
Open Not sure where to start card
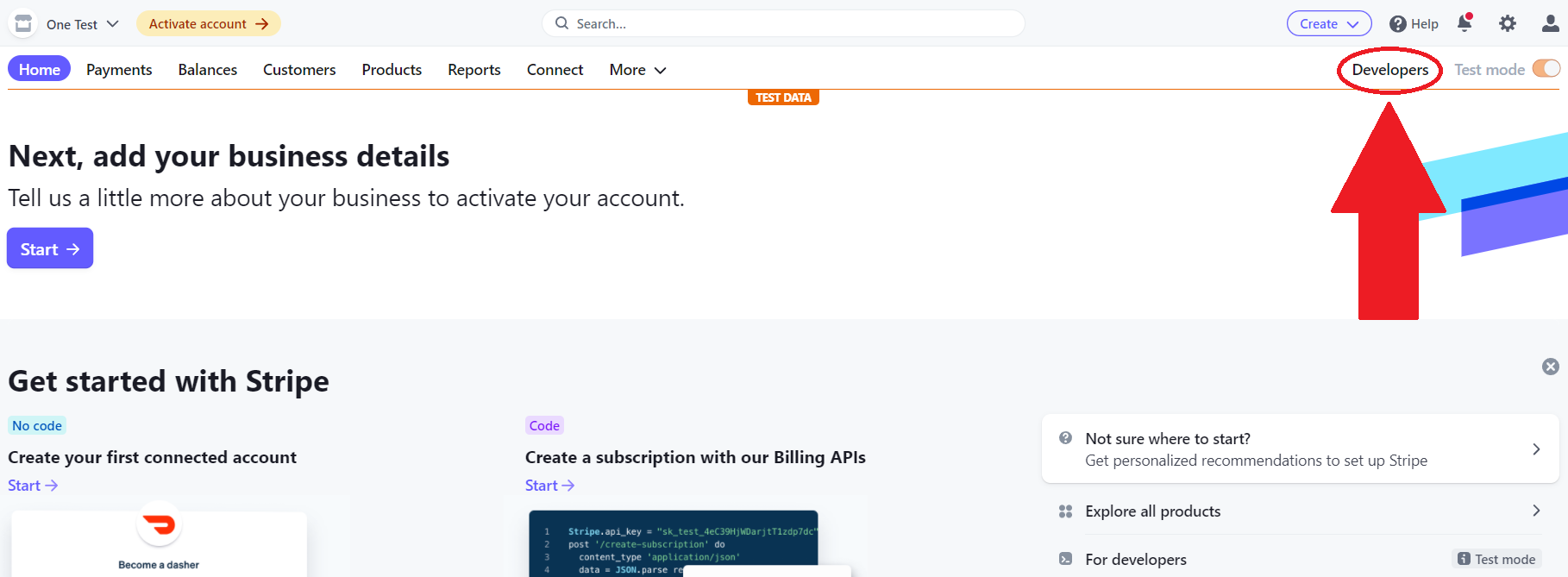1300,449
